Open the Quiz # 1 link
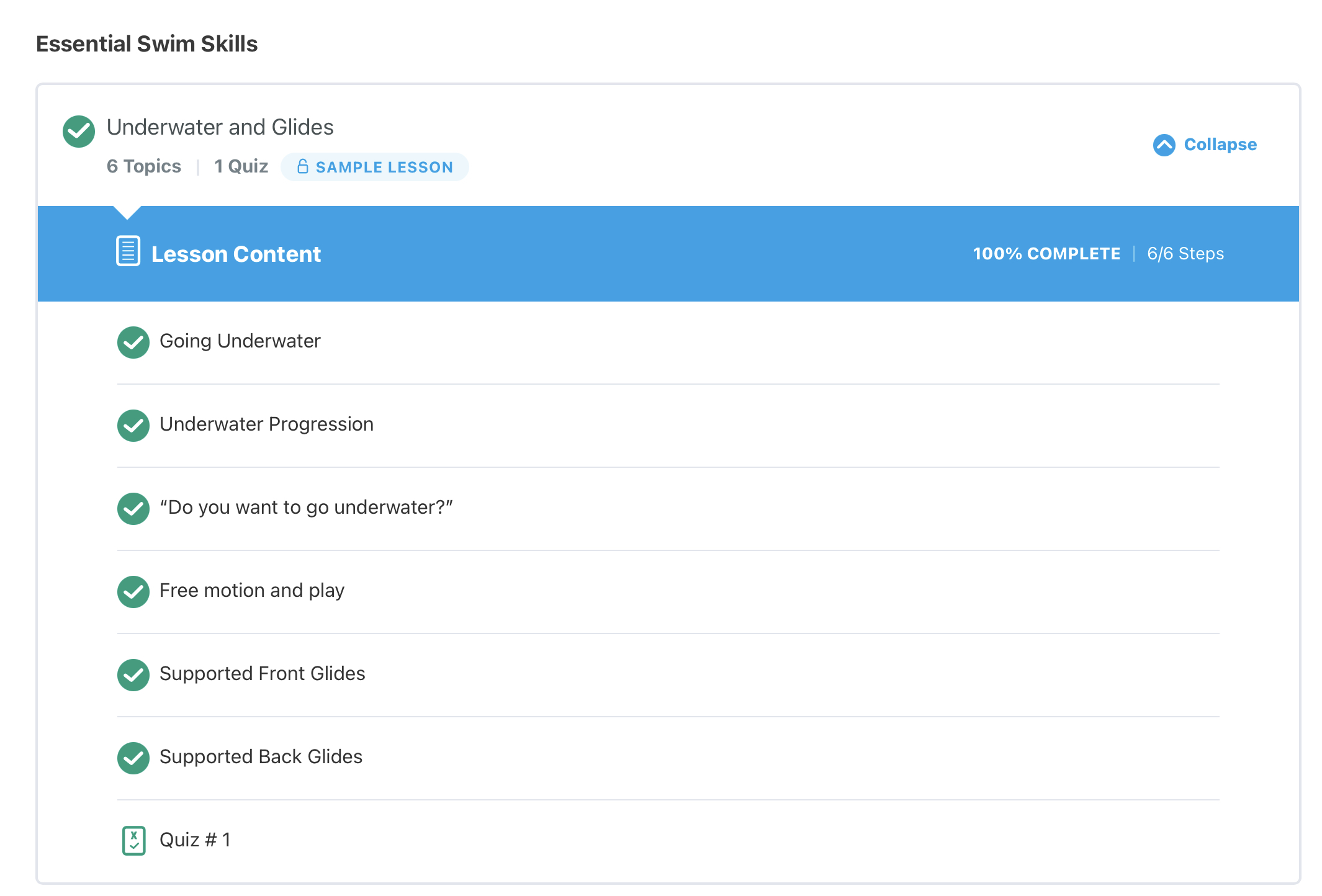Screen dimensions: 1322x896 pos(195,840)
